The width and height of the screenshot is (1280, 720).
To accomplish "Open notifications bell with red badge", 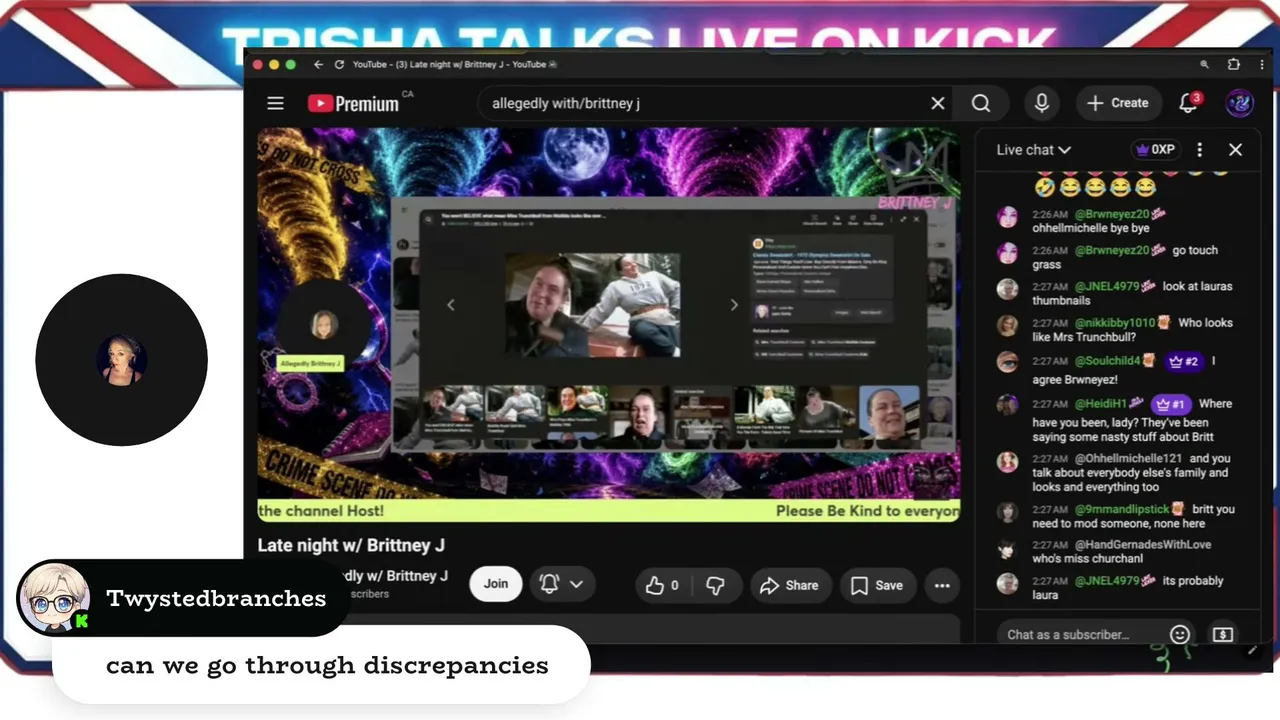I will click(x=1189, y=102).
